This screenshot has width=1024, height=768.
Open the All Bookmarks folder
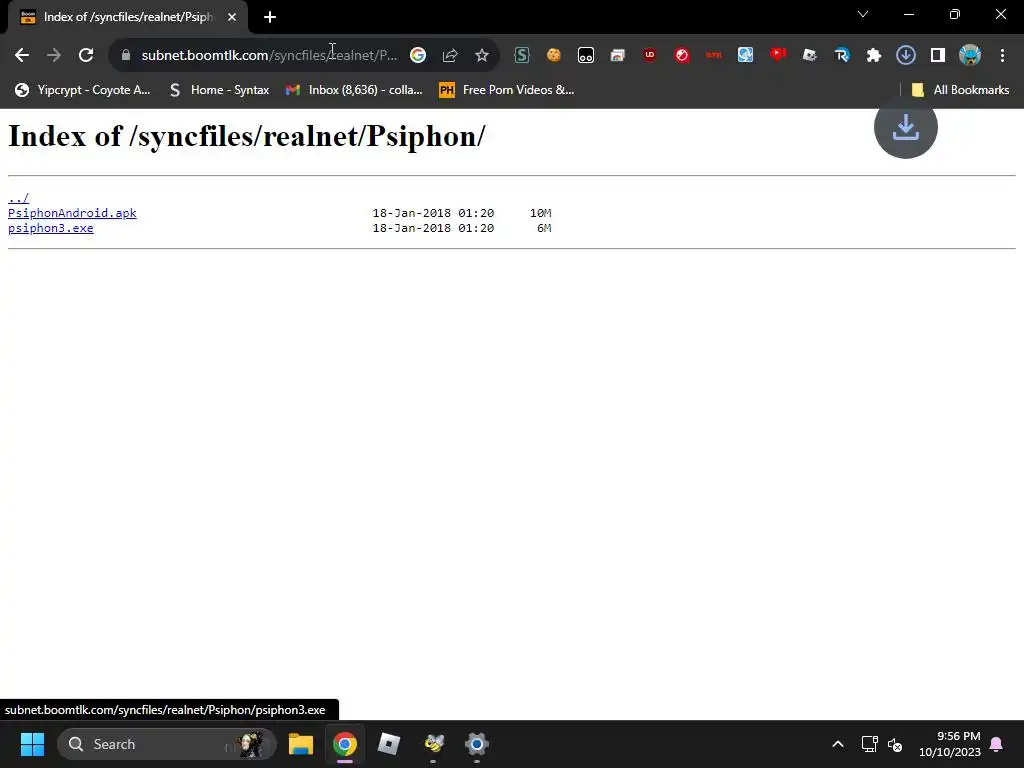coord(960,90)
